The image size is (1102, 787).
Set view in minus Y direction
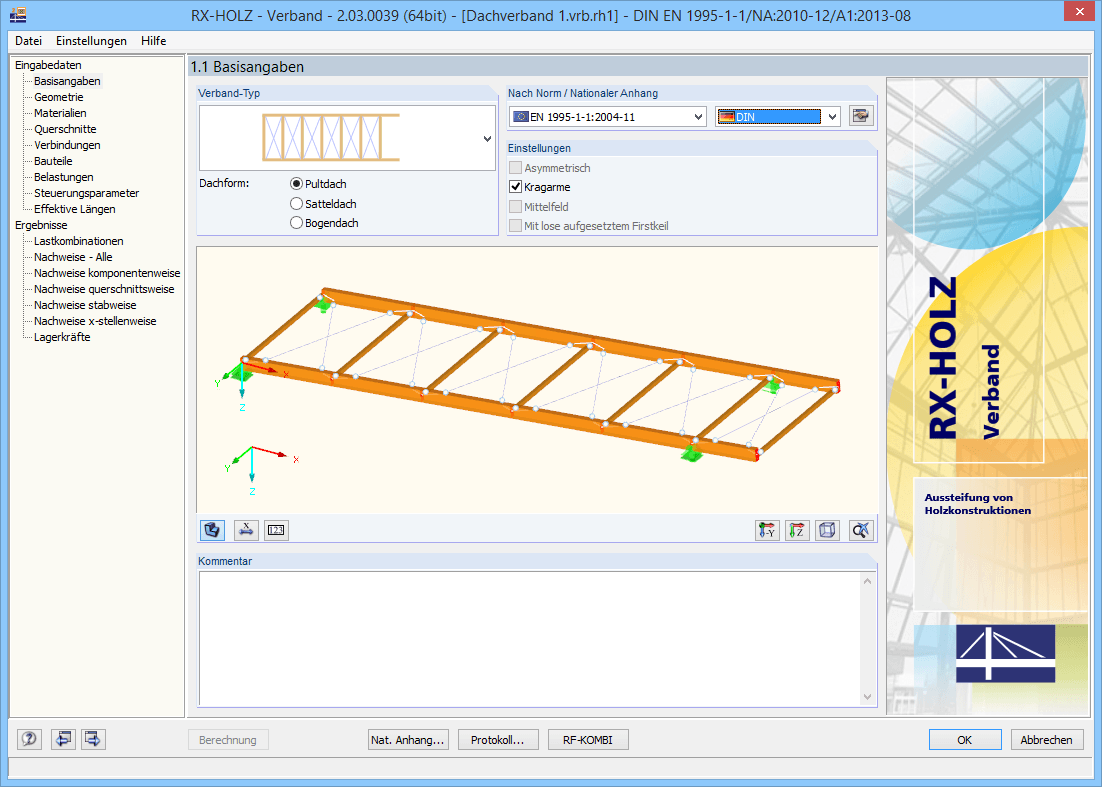[x=767, y=530]
